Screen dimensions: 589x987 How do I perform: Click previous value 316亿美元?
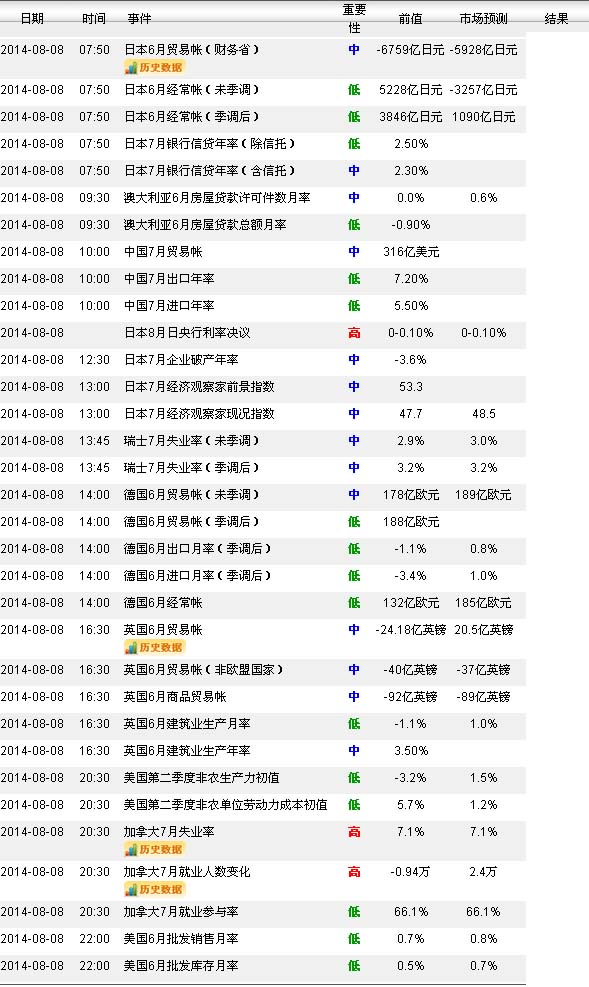tap(410, 252)
